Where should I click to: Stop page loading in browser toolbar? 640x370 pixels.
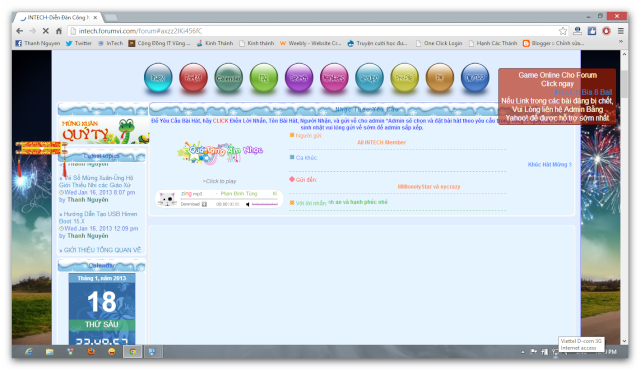46,31
